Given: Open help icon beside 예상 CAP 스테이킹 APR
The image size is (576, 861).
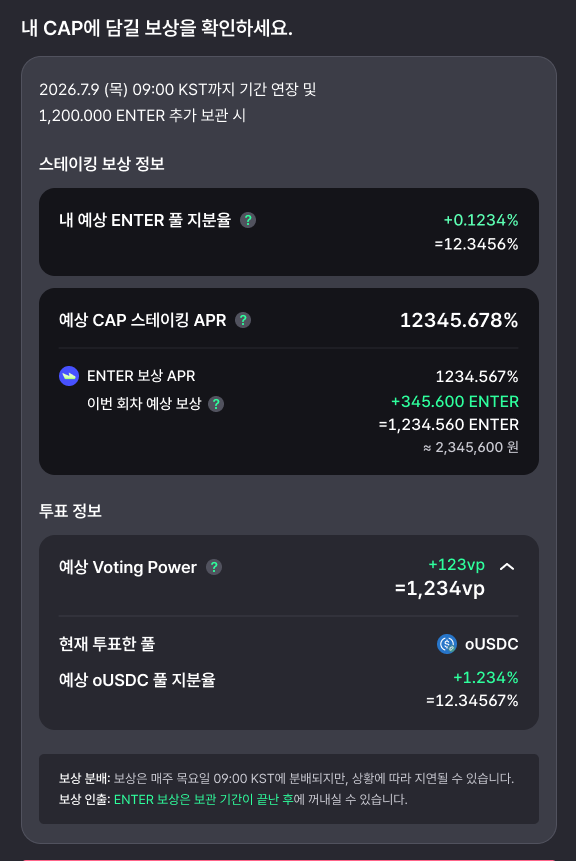Looking at the screenshot, I should [x=243, y=320].
